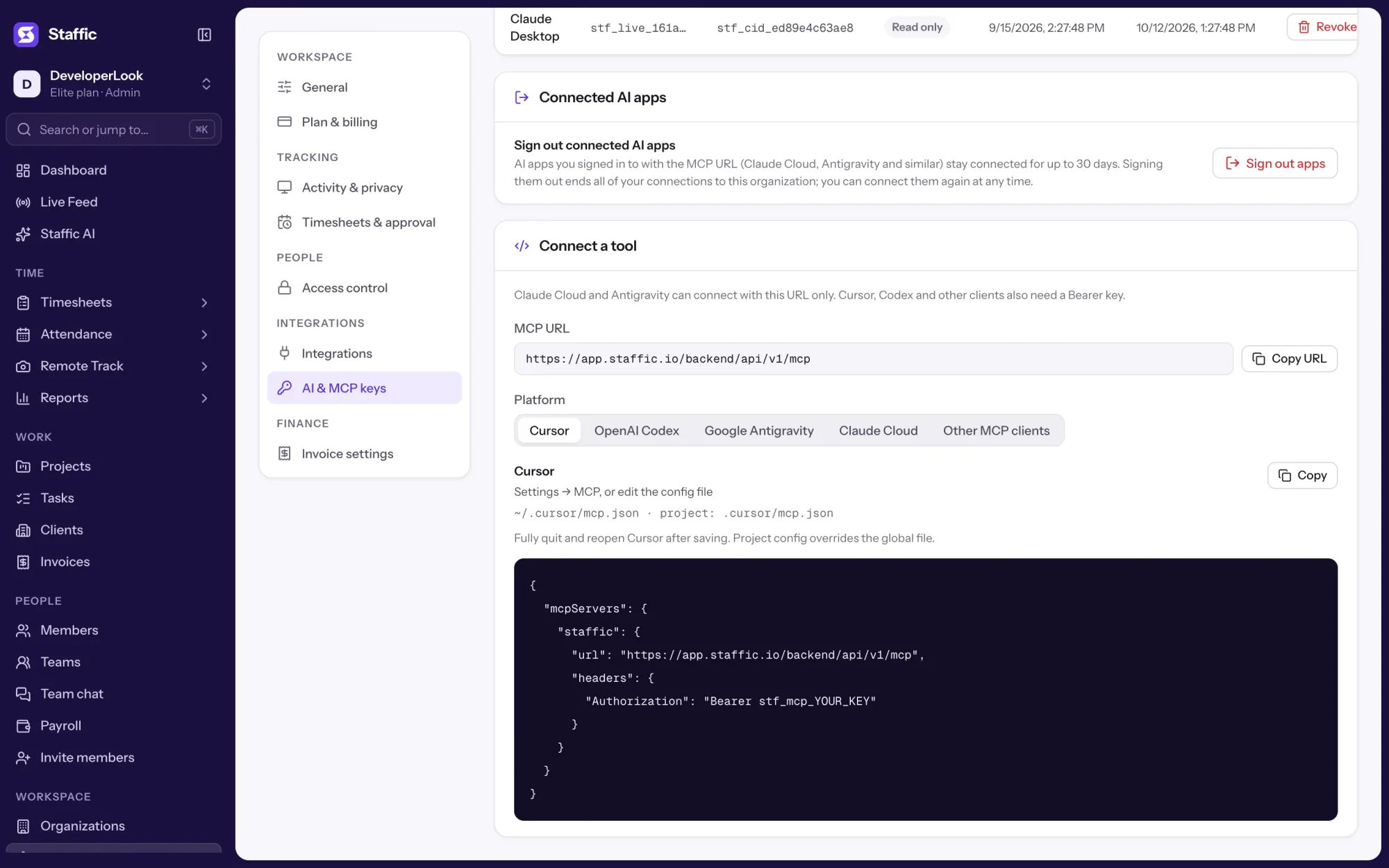
Task: Select the Google Antigravity platform tab
Action: [x=758, y=431]
